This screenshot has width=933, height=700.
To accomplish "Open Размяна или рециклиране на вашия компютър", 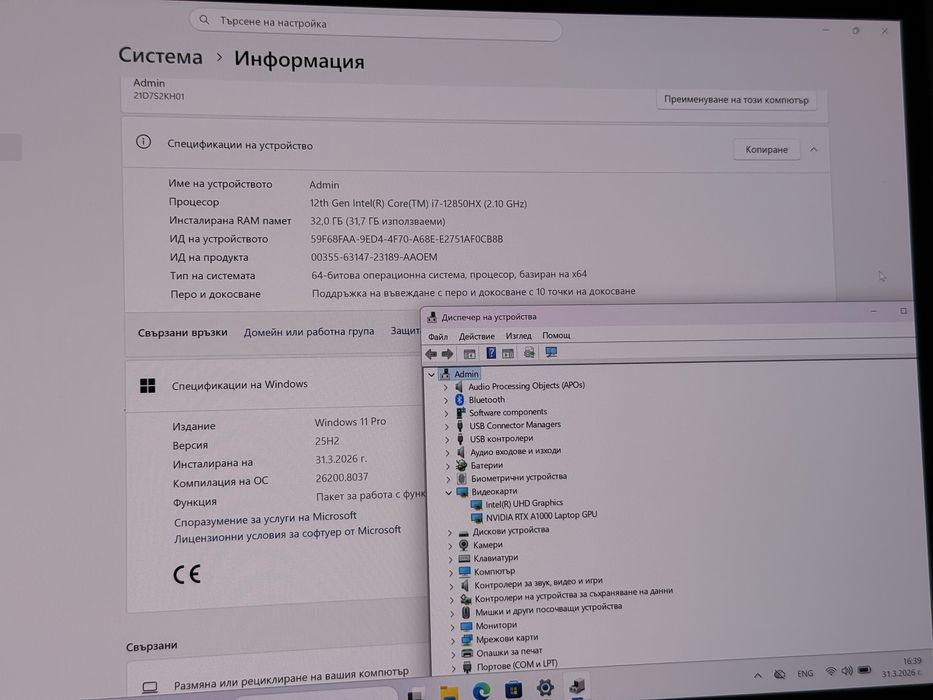I will tap(291, 679).
